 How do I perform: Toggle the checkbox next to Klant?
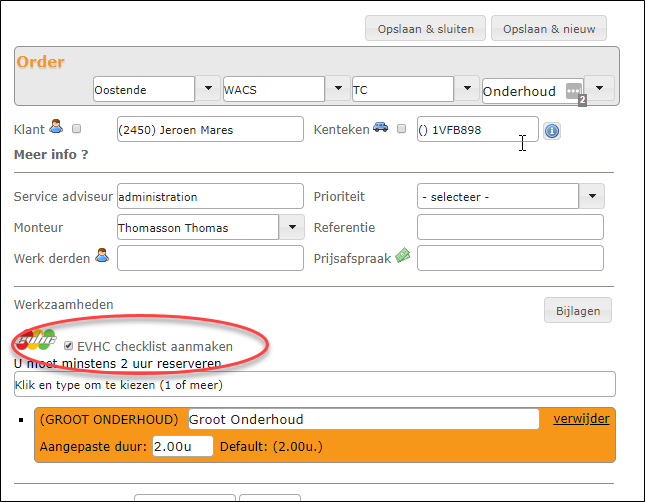(x=77, y=129)
